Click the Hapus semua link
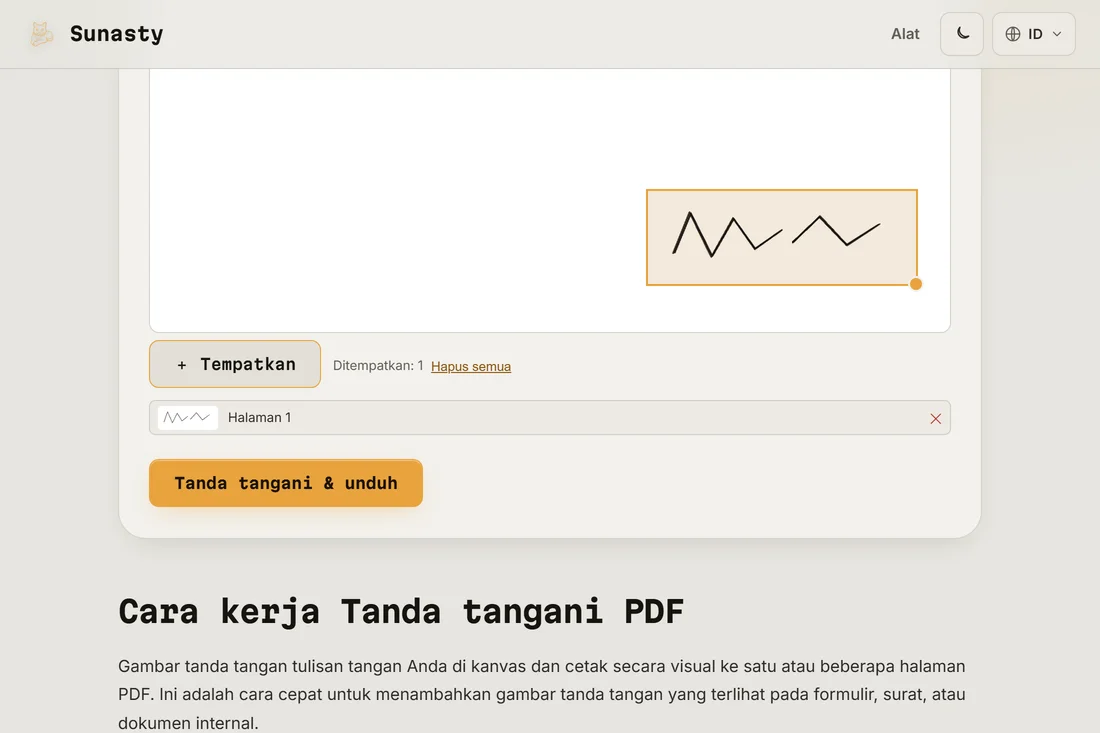This screenshot has height=733, width=1100. point(471,366)
